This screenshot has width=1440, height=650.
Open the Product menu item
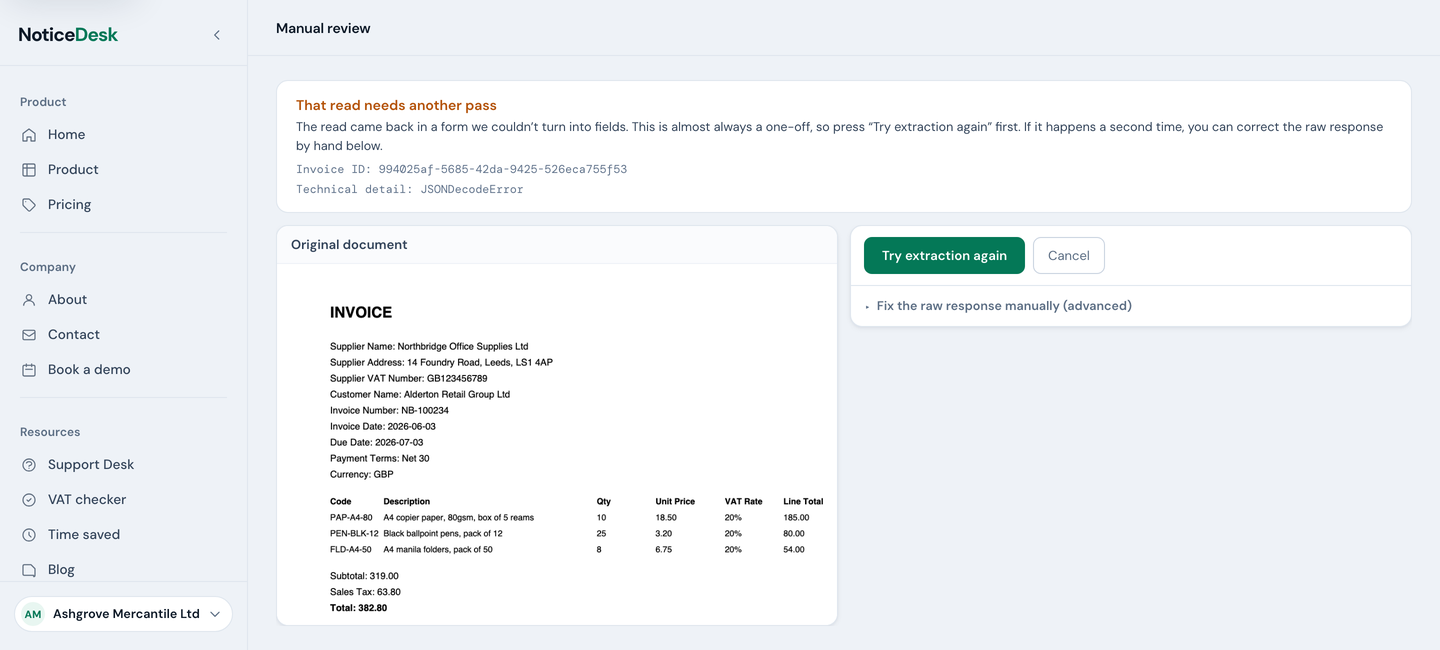point(123,170)
